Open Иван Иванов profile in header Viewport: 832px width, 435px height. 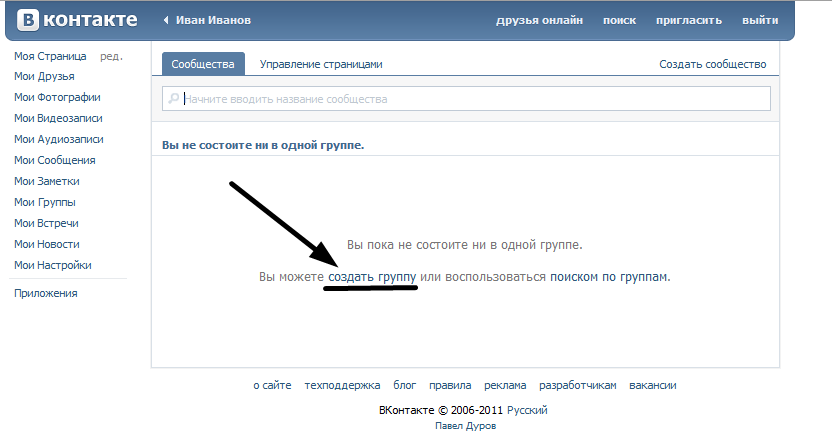(213, 20)
